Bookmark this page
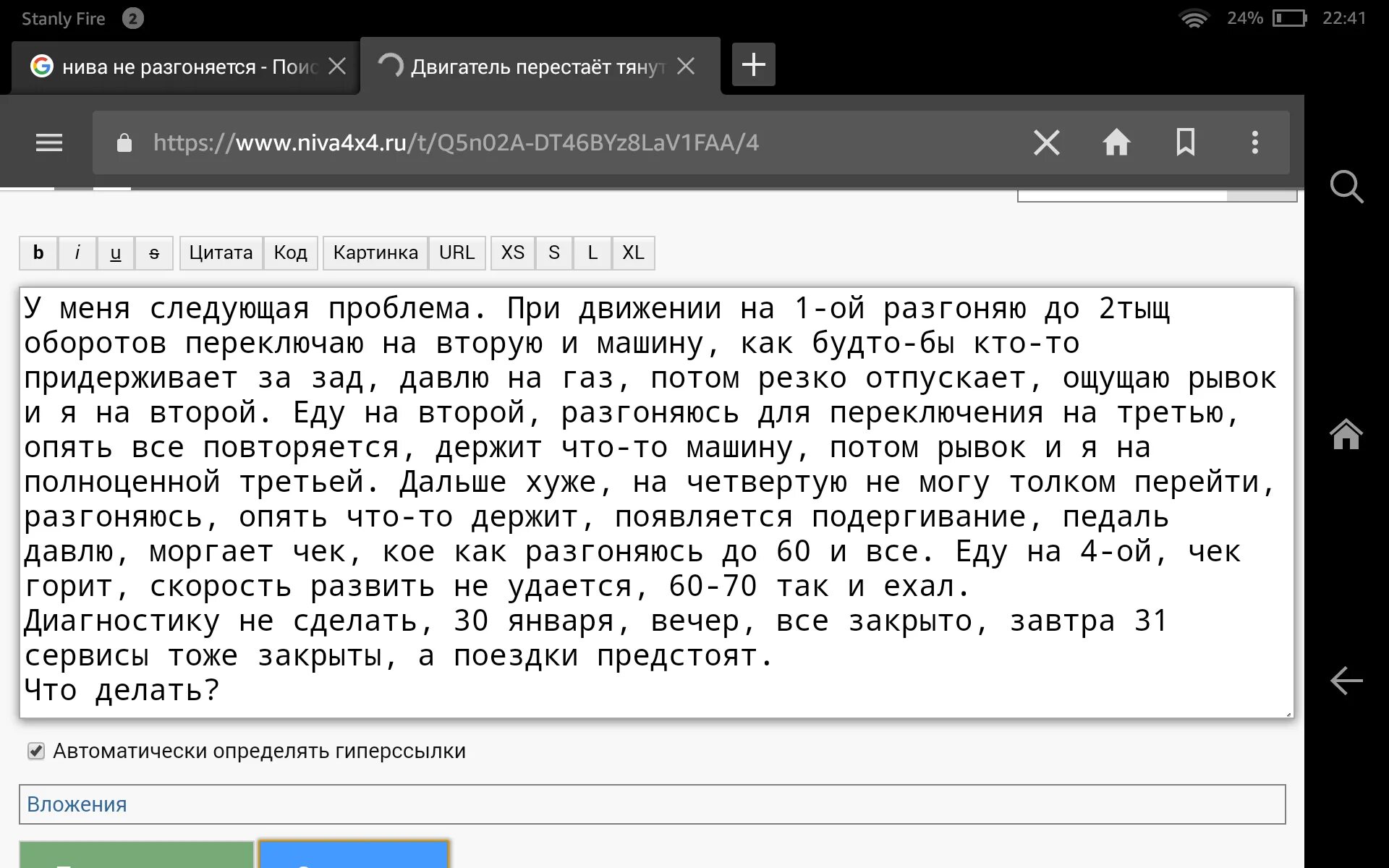1389x868 pixels. pos(1185,142)
